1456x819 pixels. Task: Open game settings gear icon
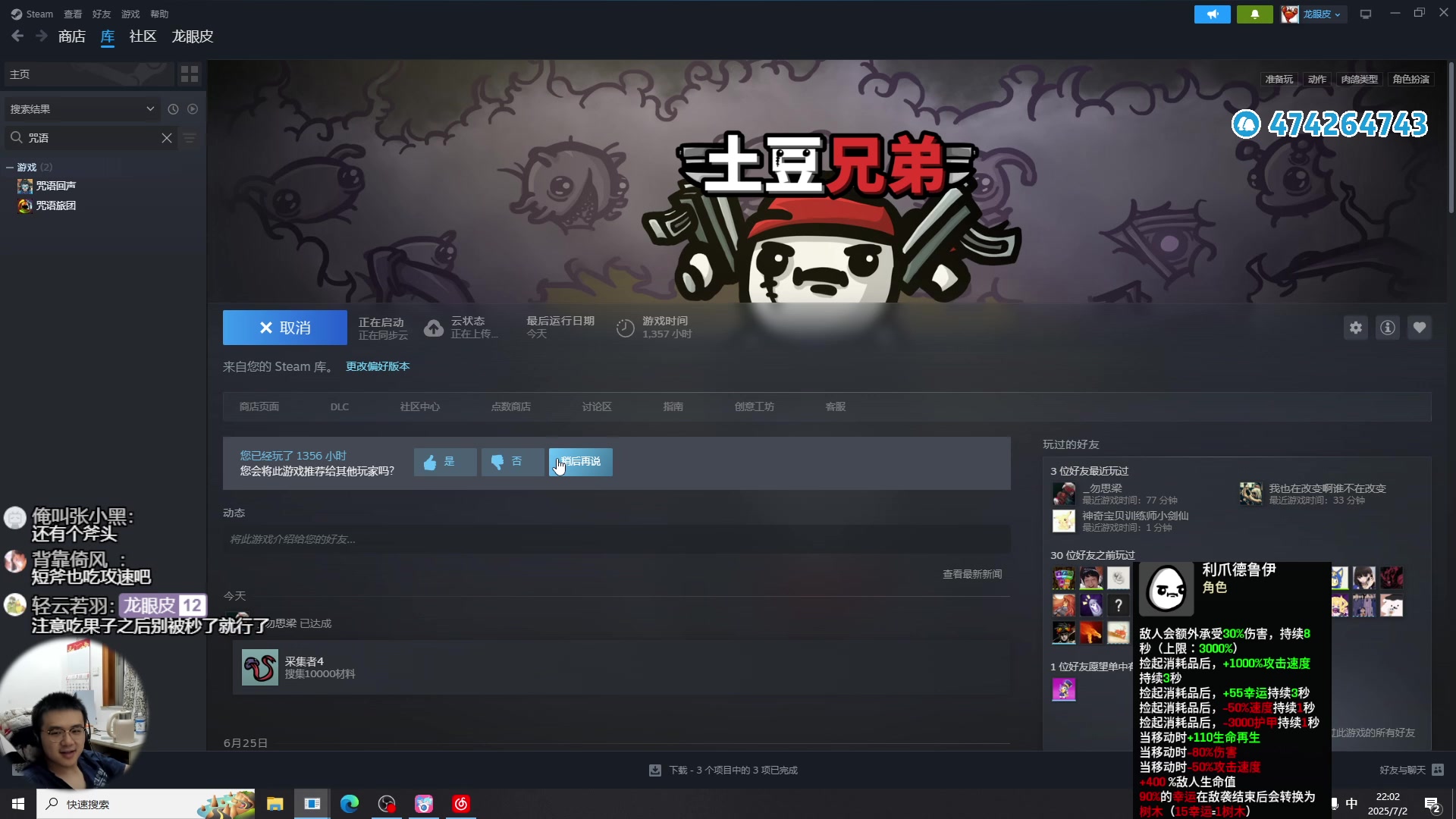click(x=1356, y=328)
